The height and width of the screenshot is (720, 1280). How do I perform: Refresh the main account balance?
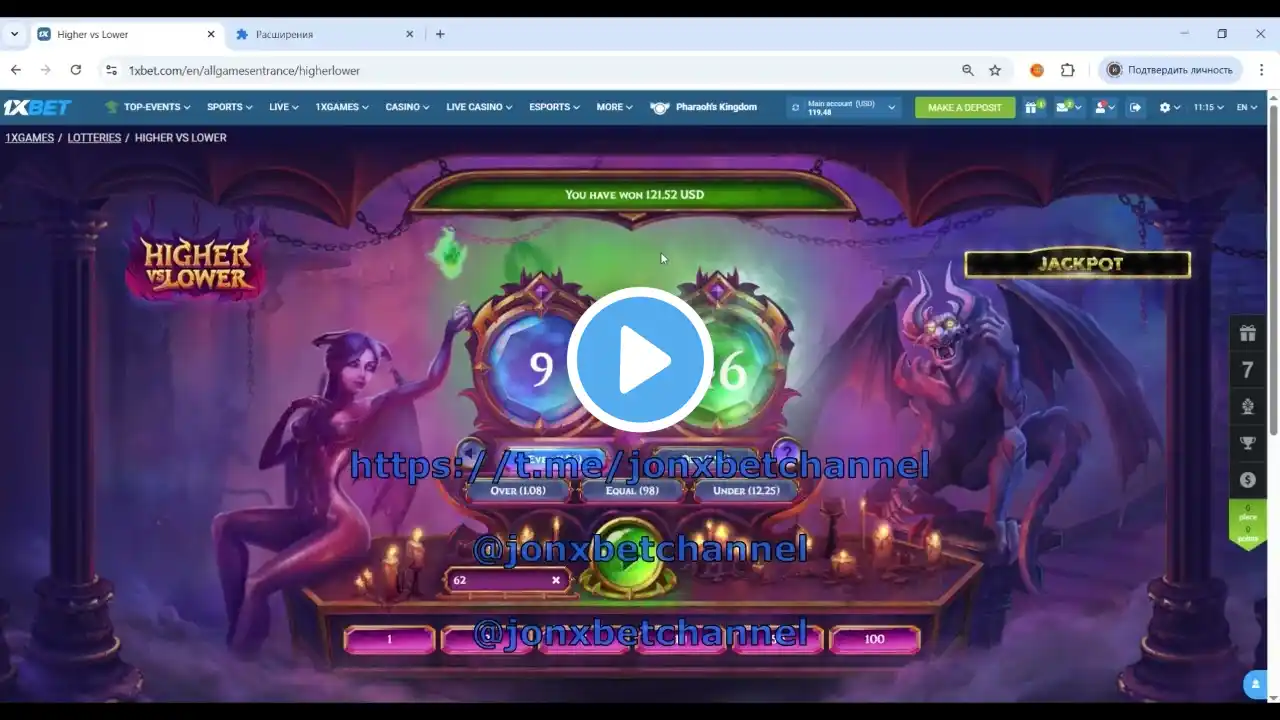[x=796, y=107]
